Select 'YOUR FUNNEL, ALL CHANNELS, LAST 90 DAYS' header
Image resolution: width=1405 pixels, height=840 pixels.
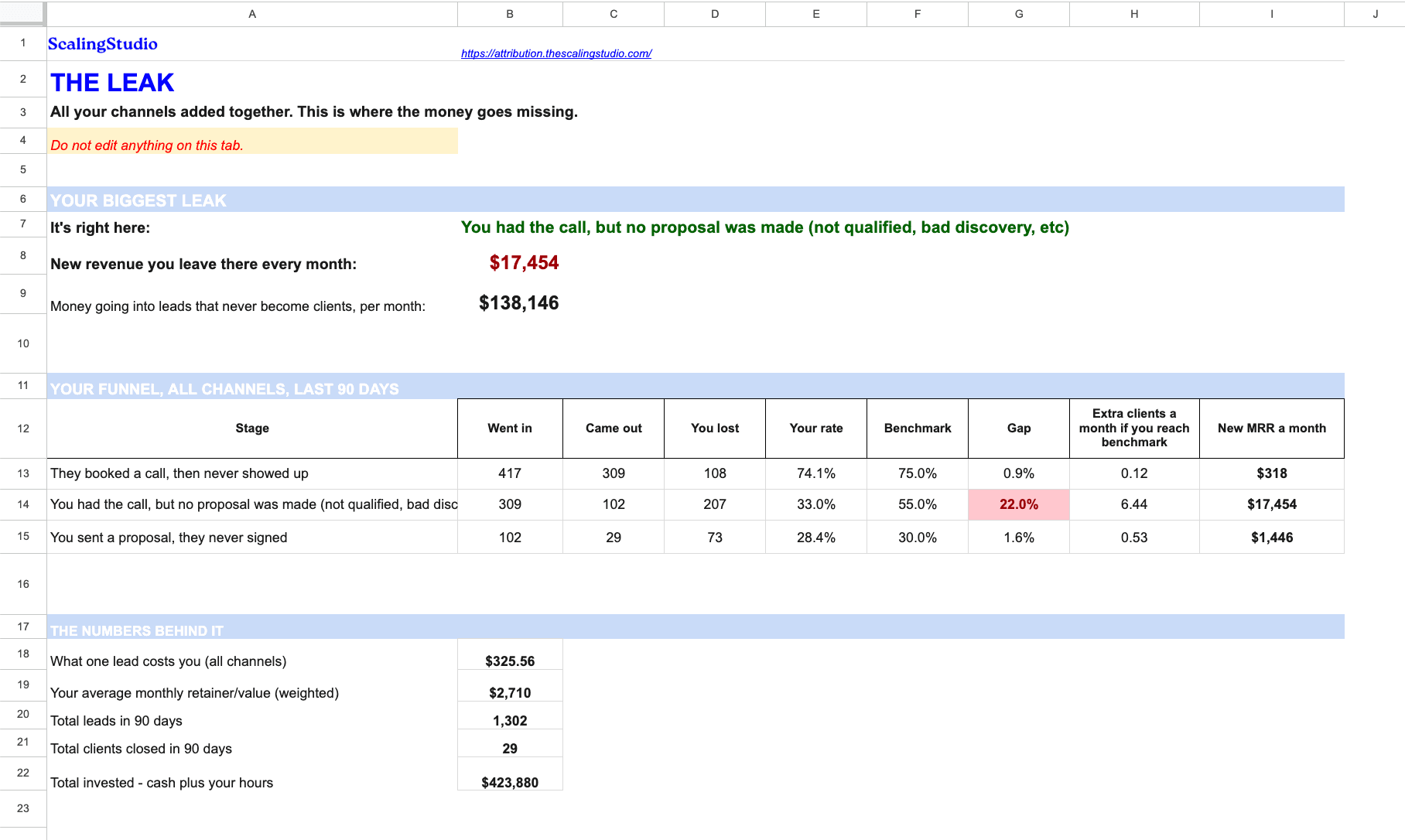tap(696, 388)
